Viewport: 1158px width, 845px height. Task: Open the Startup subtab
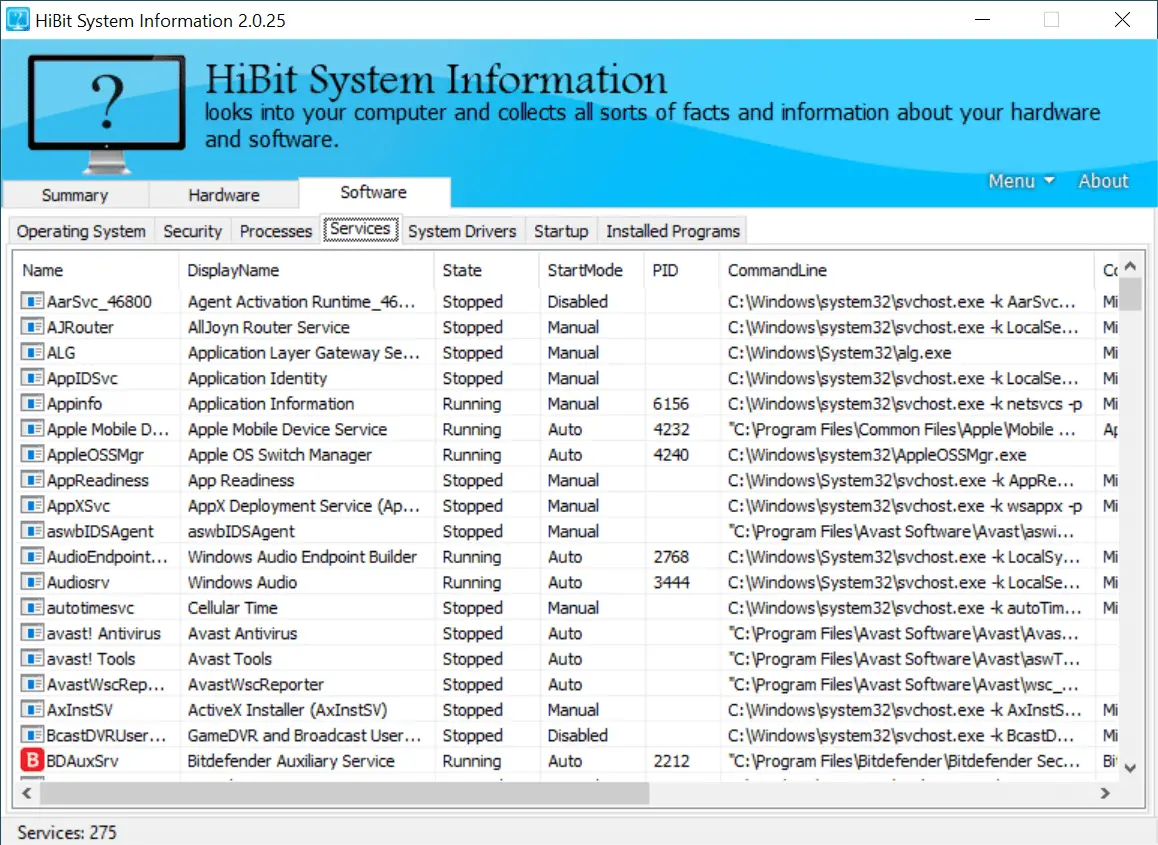point(561,231)
